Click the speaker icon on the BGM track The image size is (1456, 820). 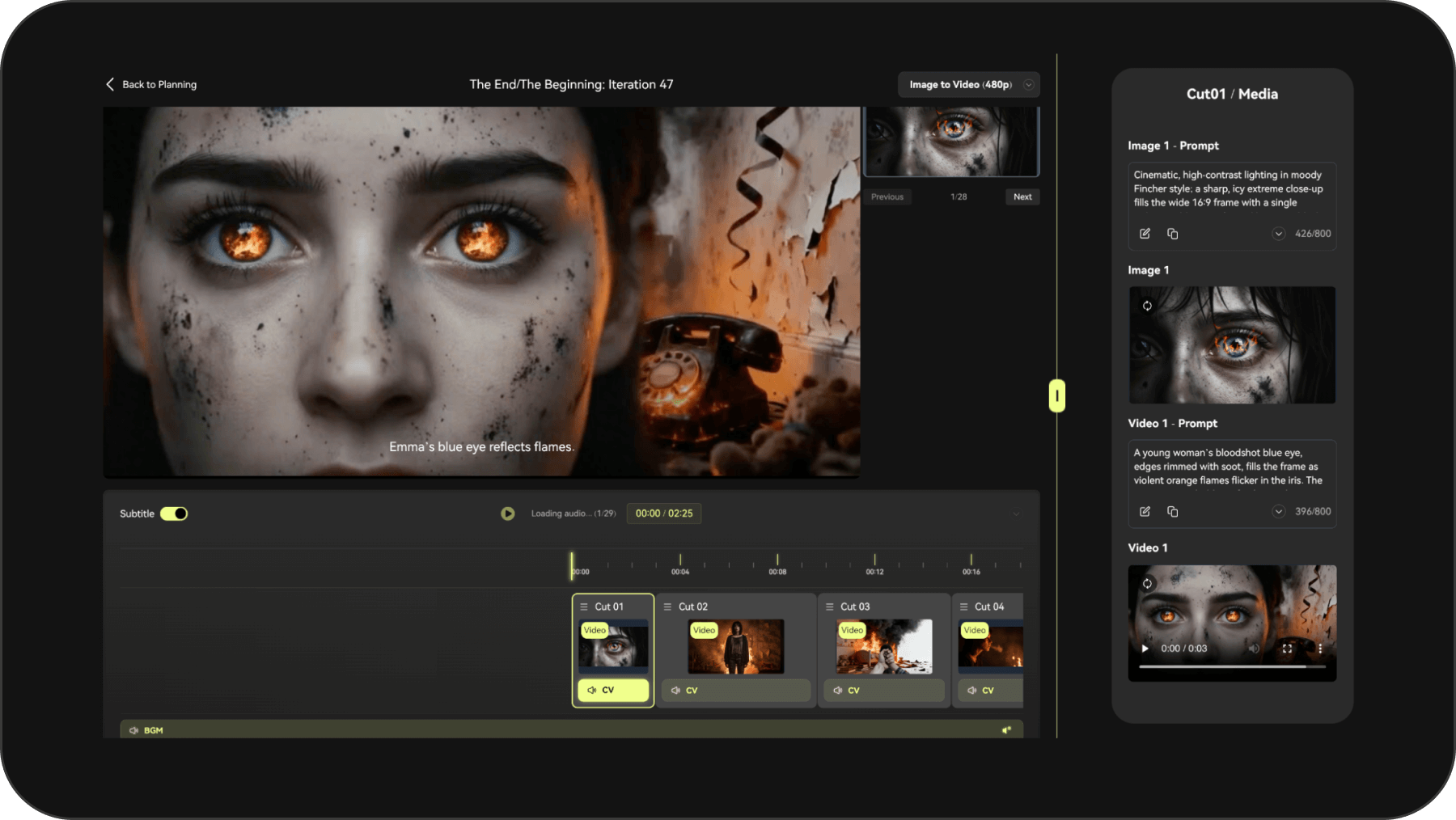tap(133, 729)
